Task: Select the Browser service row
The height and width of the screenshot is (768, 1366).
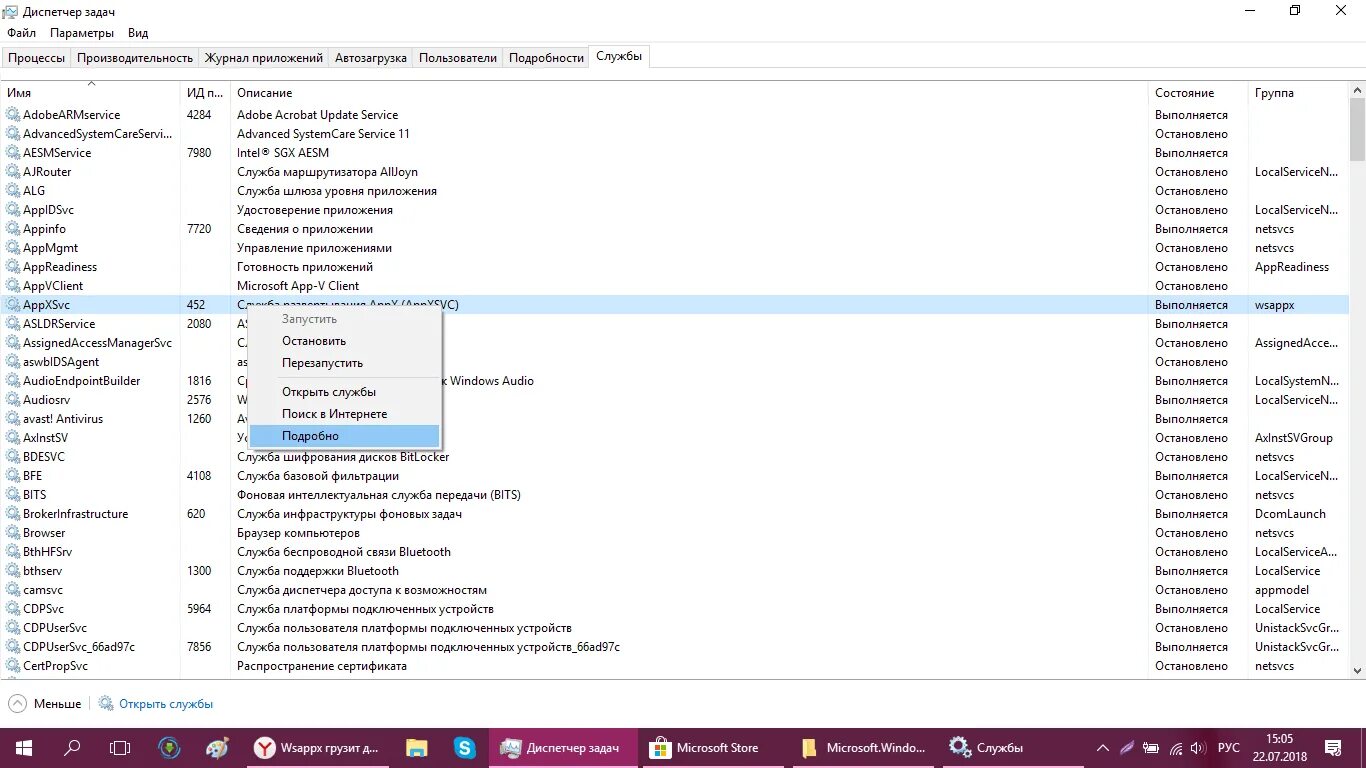Action: pyautogui.click(x=674, y=533)
